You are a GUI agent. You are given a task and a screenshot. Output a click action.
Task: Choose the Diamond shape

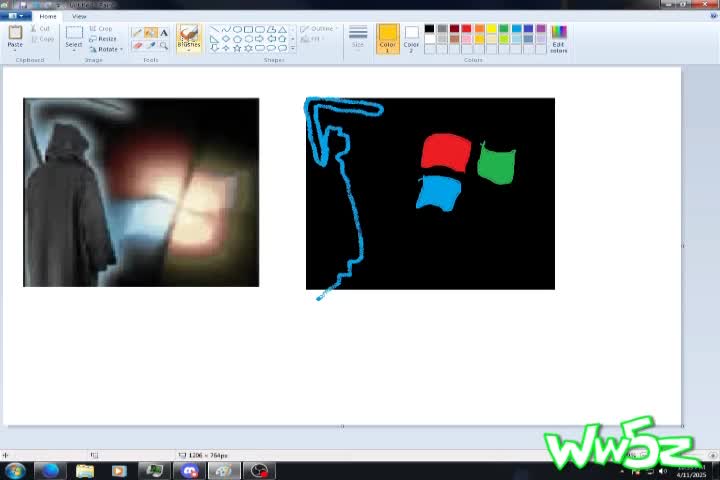[226, 39]
